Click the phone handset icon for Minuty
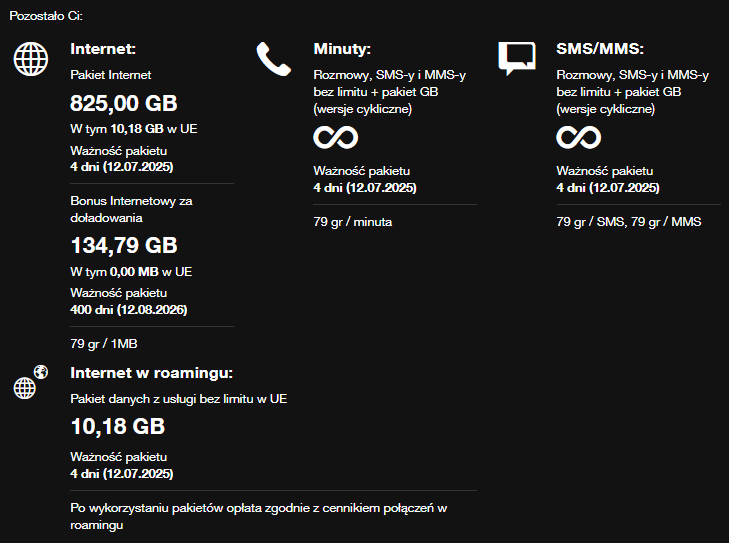729x543 pixels. [x=272, y=59]
